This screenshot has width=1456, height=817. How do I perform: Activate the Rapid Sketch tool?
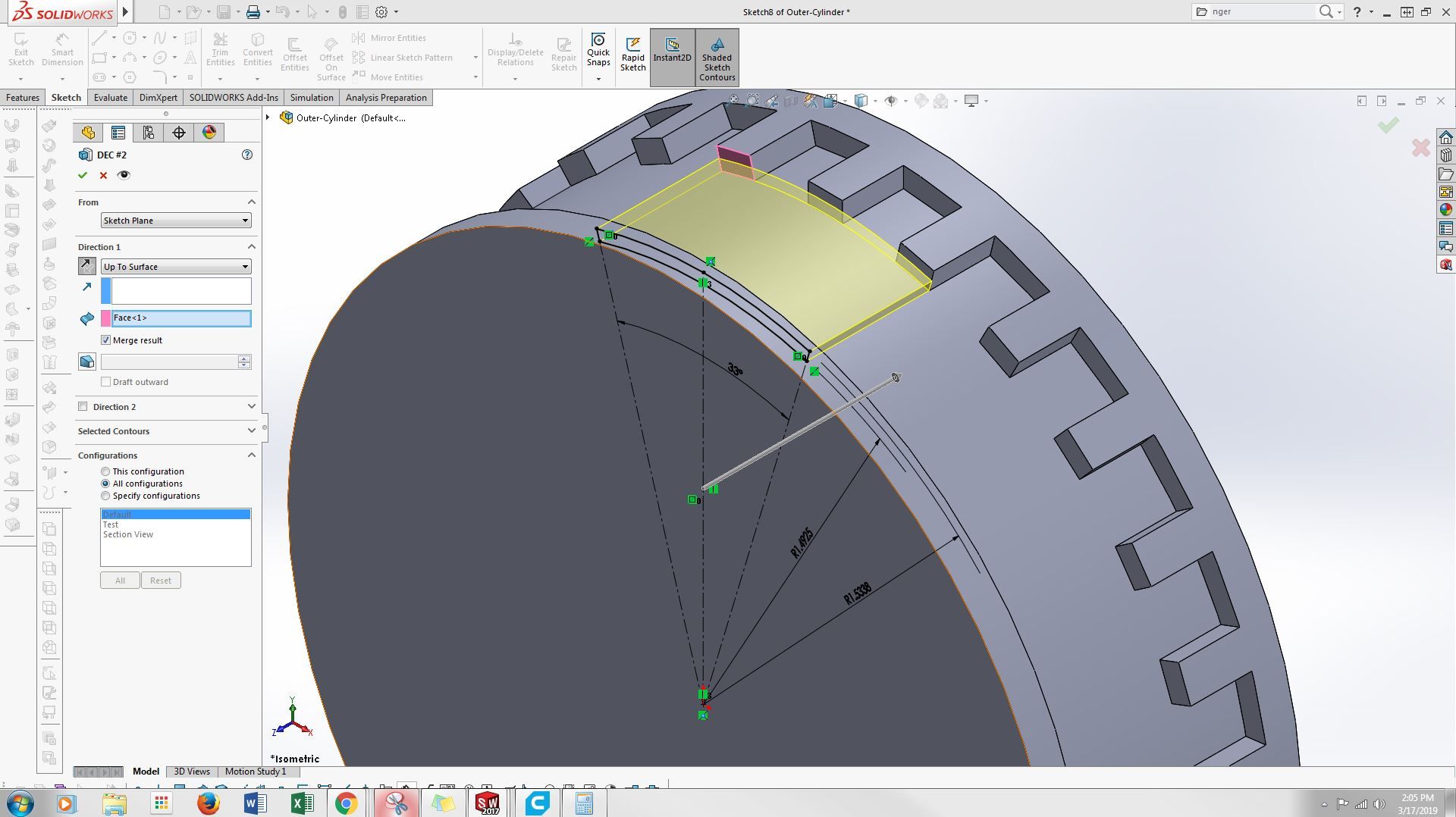633,55
